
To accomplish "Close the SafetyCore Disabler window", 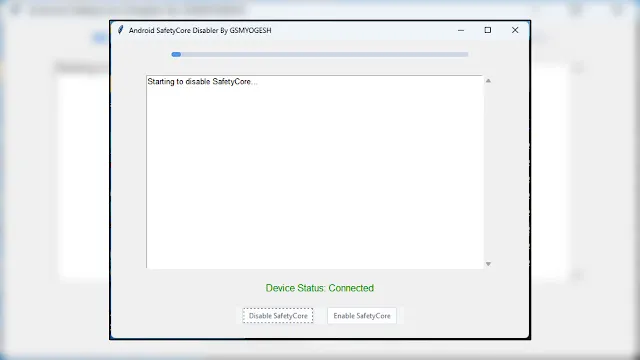I will [515, 30].
